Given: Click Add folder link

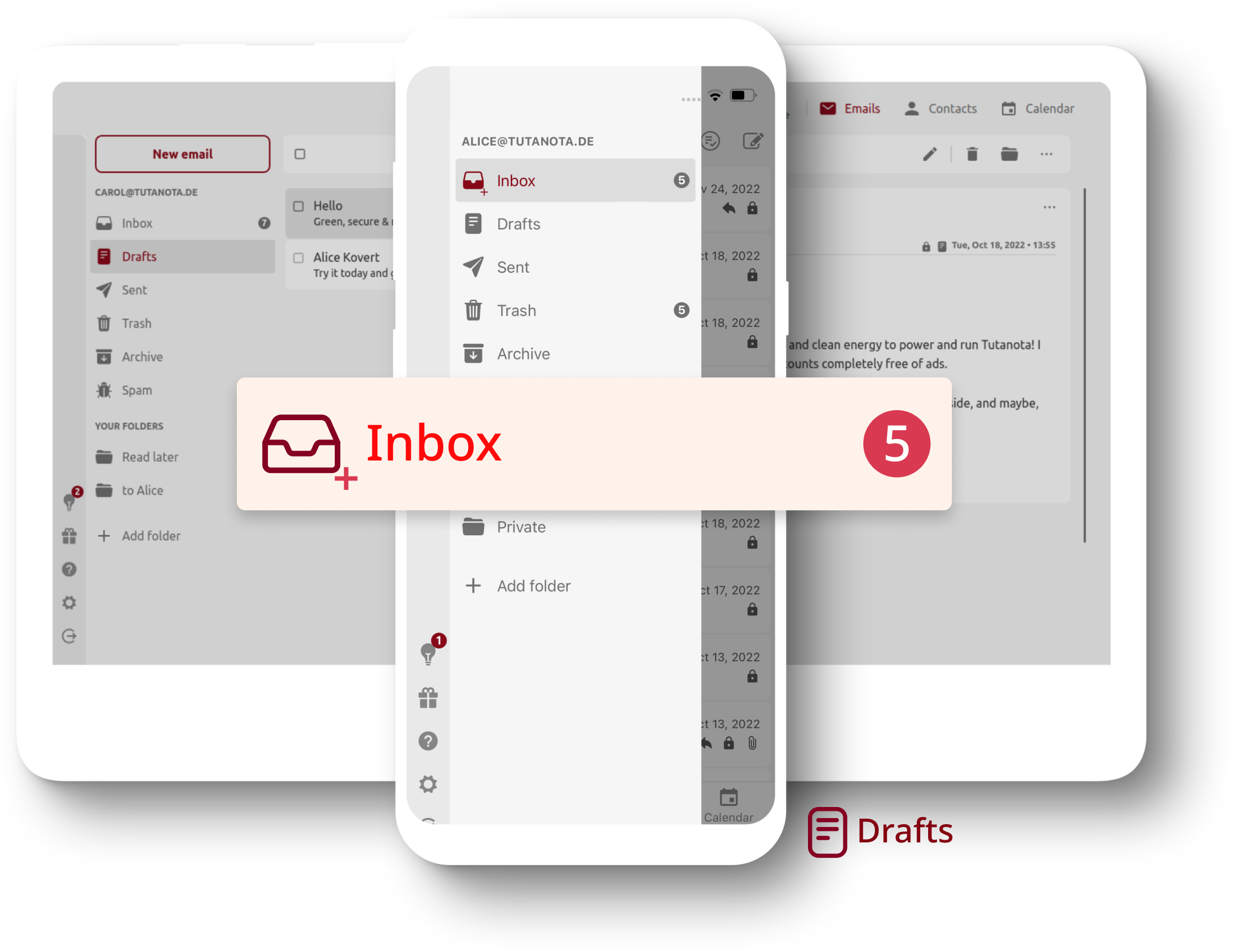Looking at the screenshot, I should (535, 585).
